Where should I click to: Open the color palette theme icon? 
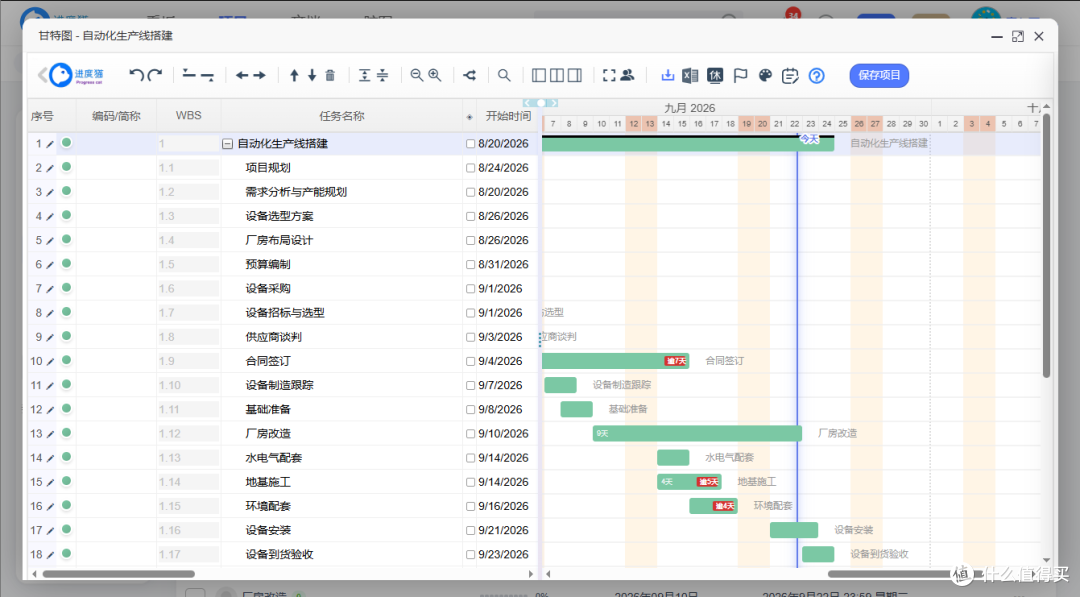(765, 75)
